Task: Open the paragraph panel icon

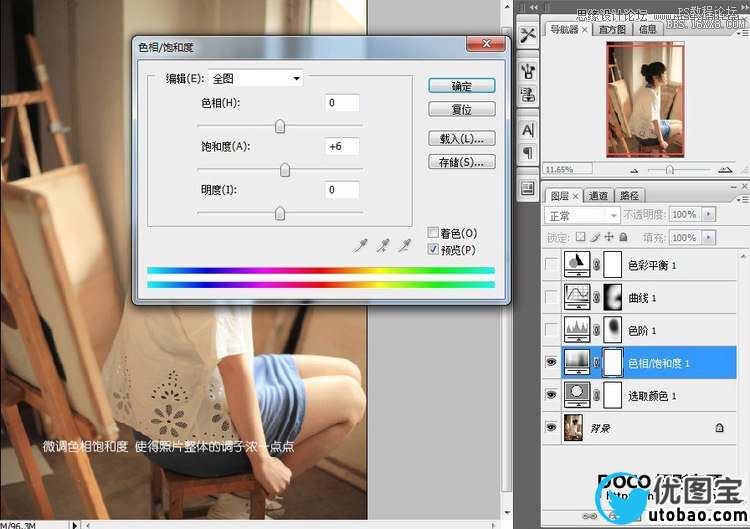Action: click(528, 153)
